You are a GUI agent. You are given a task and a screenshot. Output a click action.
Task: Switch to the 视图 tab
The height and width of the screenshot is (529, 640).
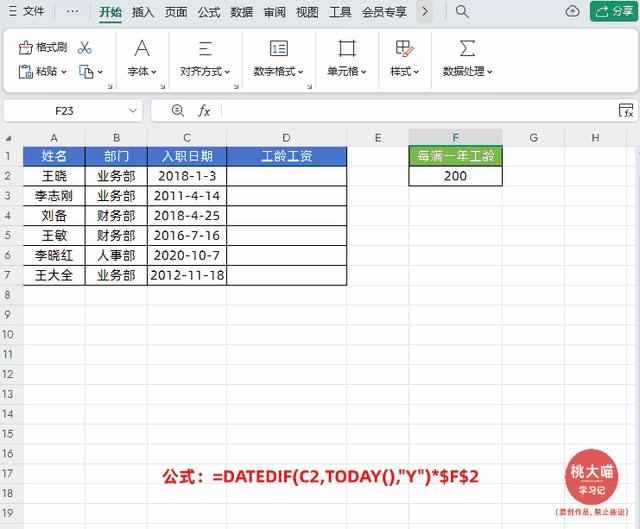coord(307,12)
